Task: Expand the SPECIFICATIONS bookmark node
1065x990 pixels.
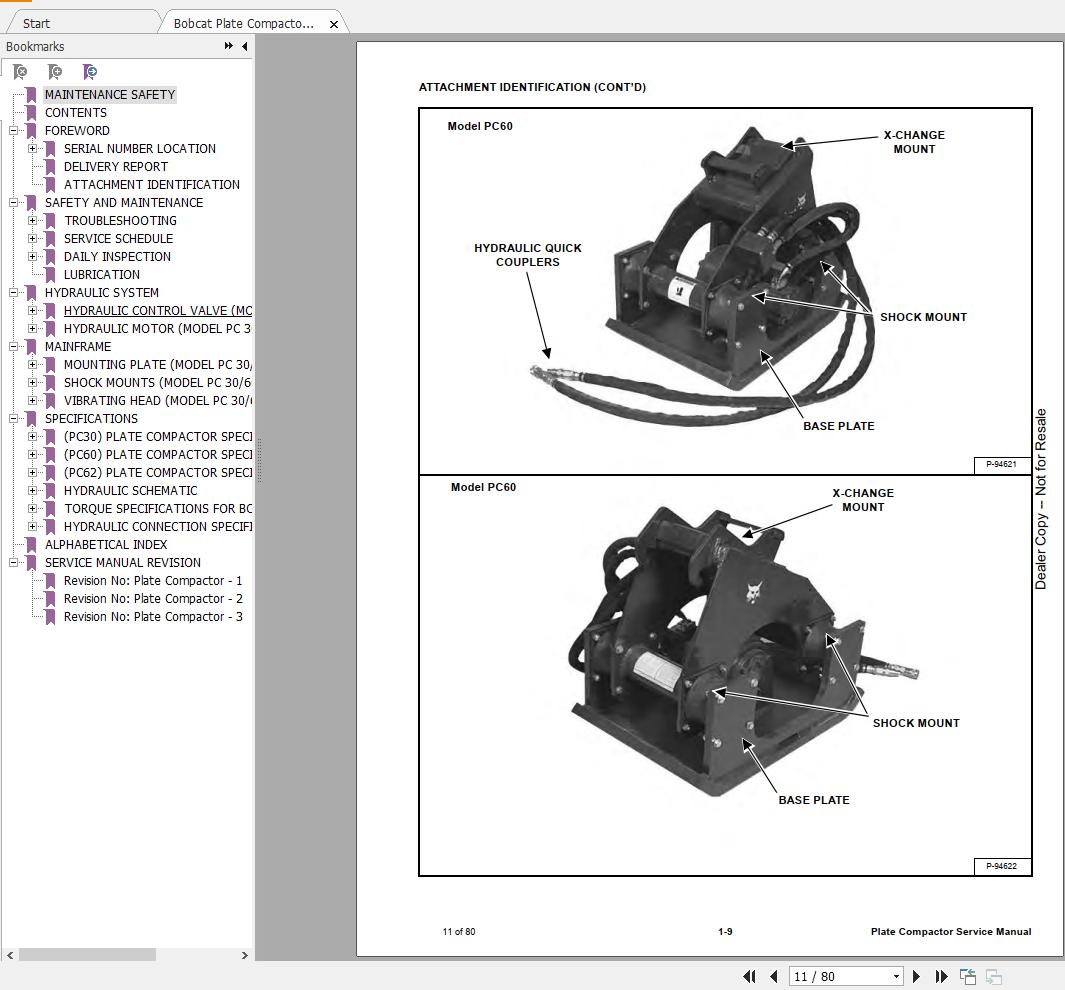Action: point(13,418)
